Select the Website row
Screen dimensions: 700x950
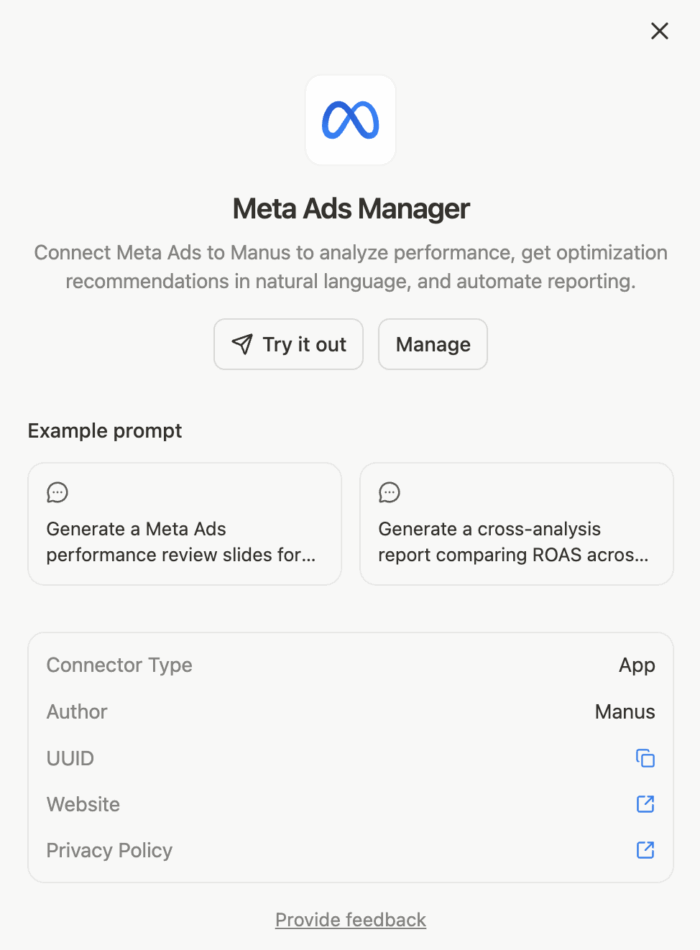pyautogui.click(x=350, y=804)
